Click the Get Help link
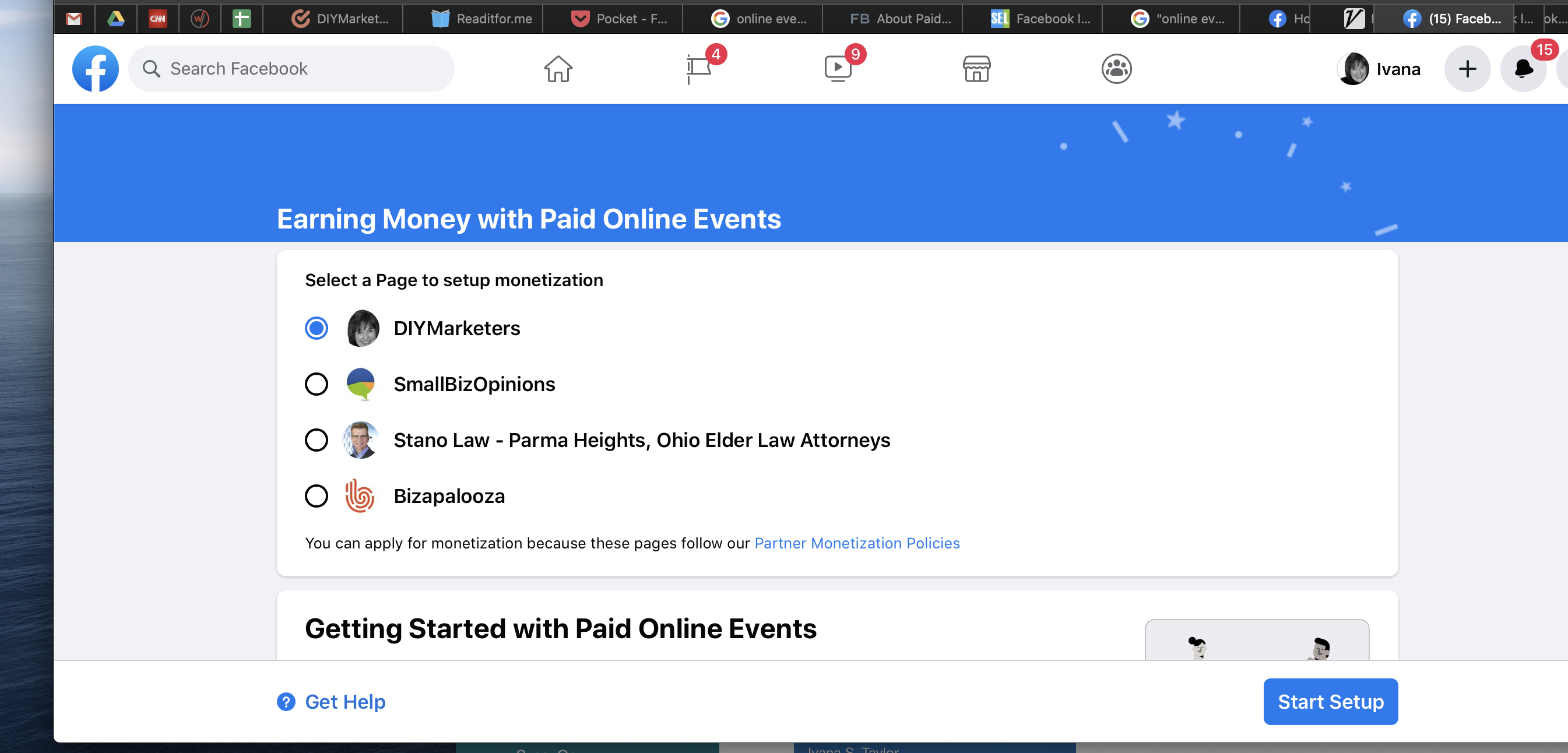The width and height of the screenshot is (1568, 753). (x=345, y=702)
